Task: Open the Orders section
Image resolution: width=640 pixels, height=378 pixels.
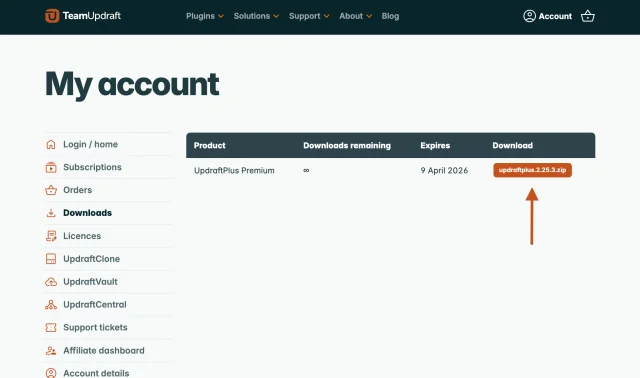Action: 78,190
